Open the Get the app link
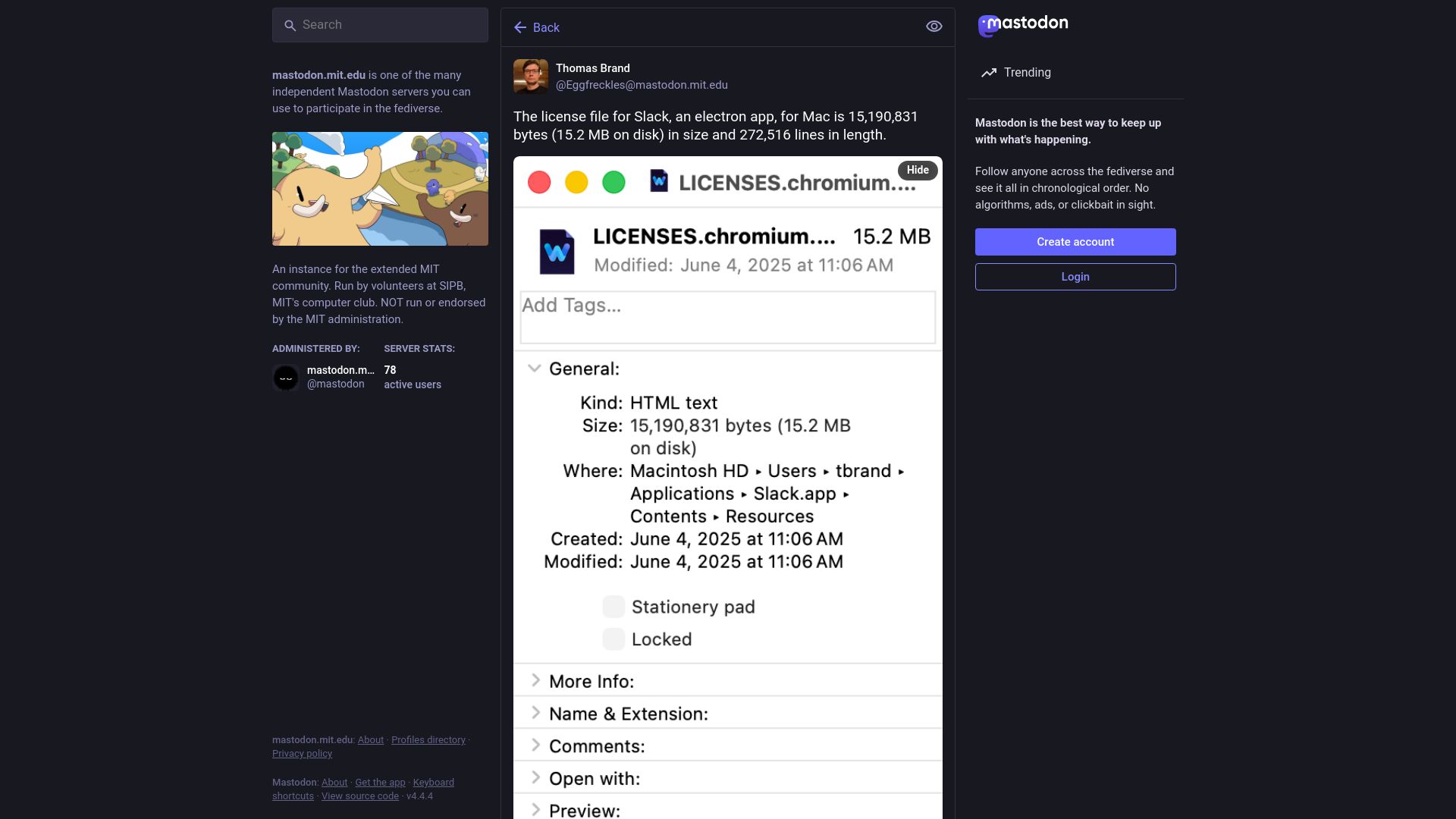Image resolution: width=1456 pixels, height=819 pixels. 380,783
